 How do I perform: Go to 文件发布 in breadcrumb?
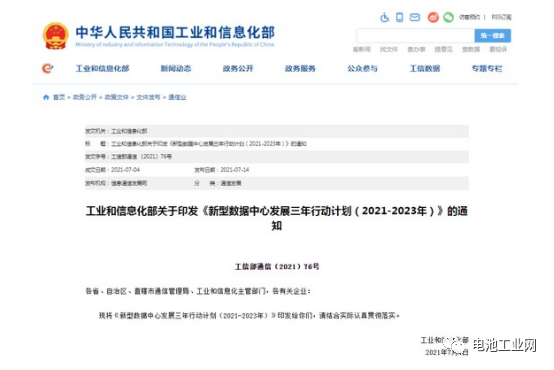point(148,97)
